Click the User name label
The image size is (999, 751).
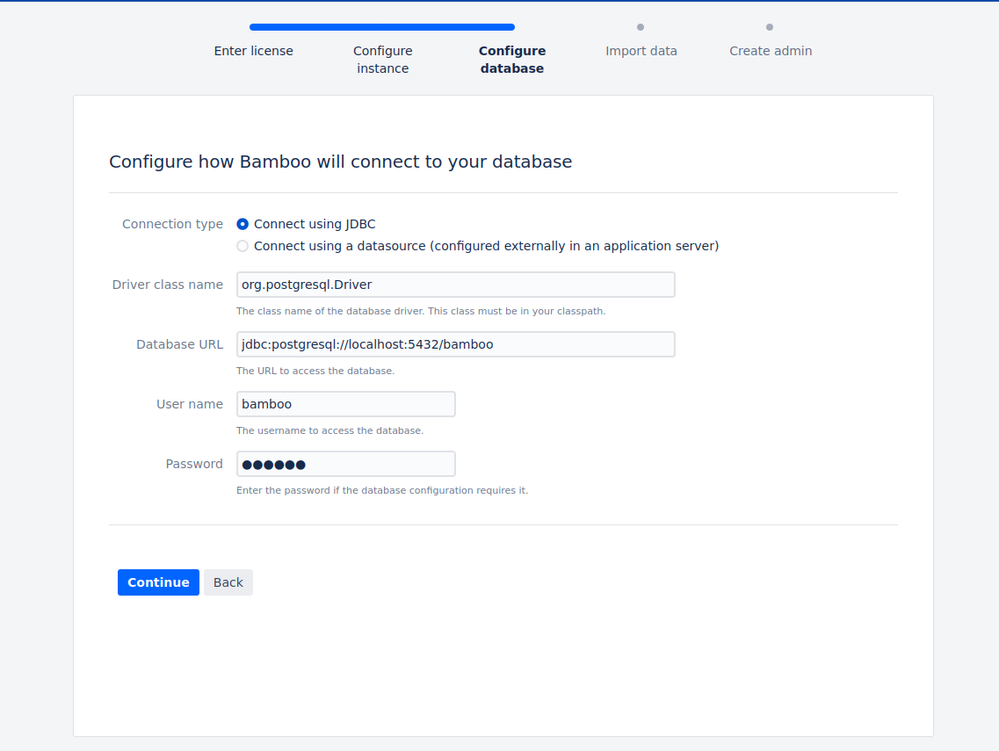190,404
